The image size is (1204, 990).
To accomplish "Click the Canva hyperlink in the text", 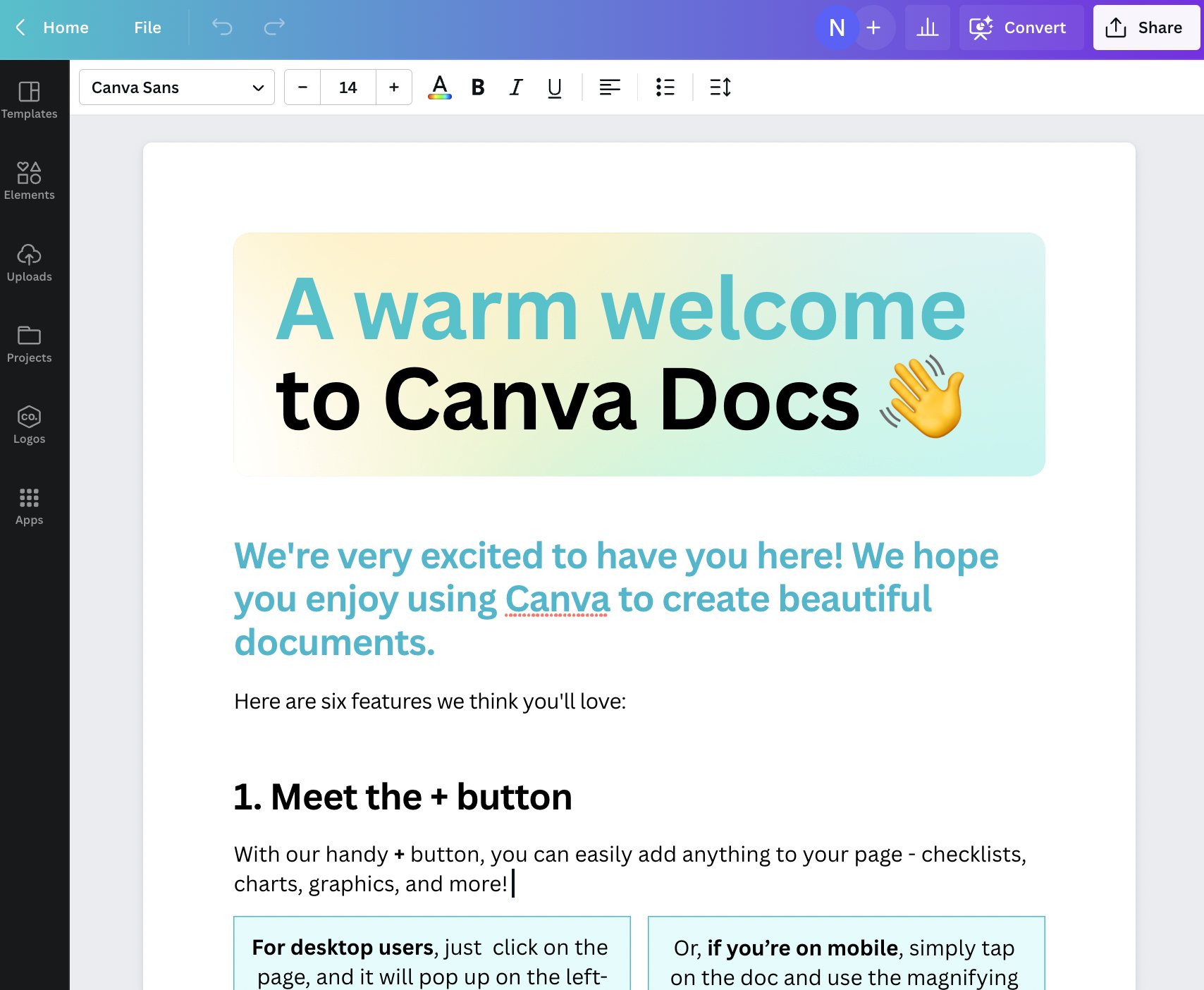I will (556, 599).
